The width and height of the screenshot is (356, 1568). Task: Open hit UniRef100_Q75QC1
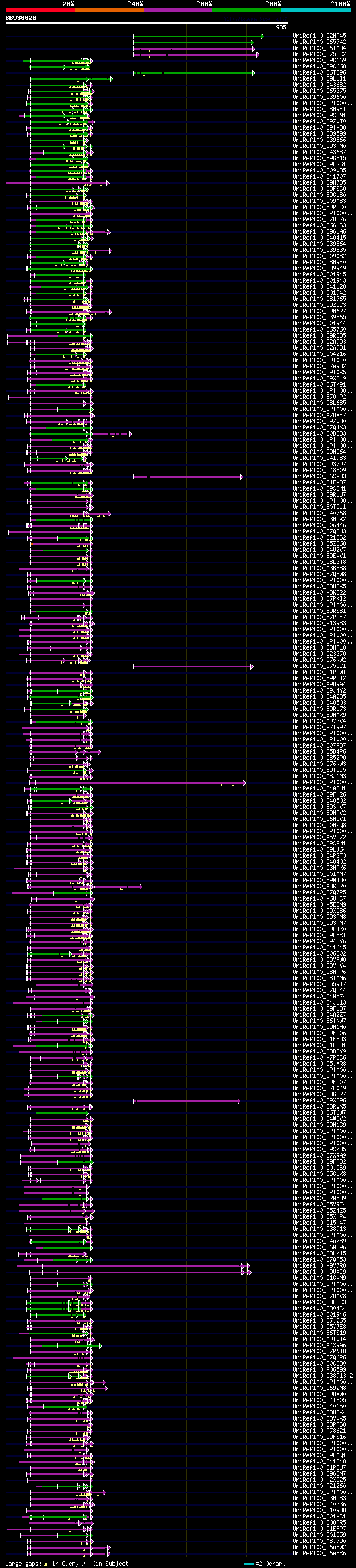tap(319, 666)
